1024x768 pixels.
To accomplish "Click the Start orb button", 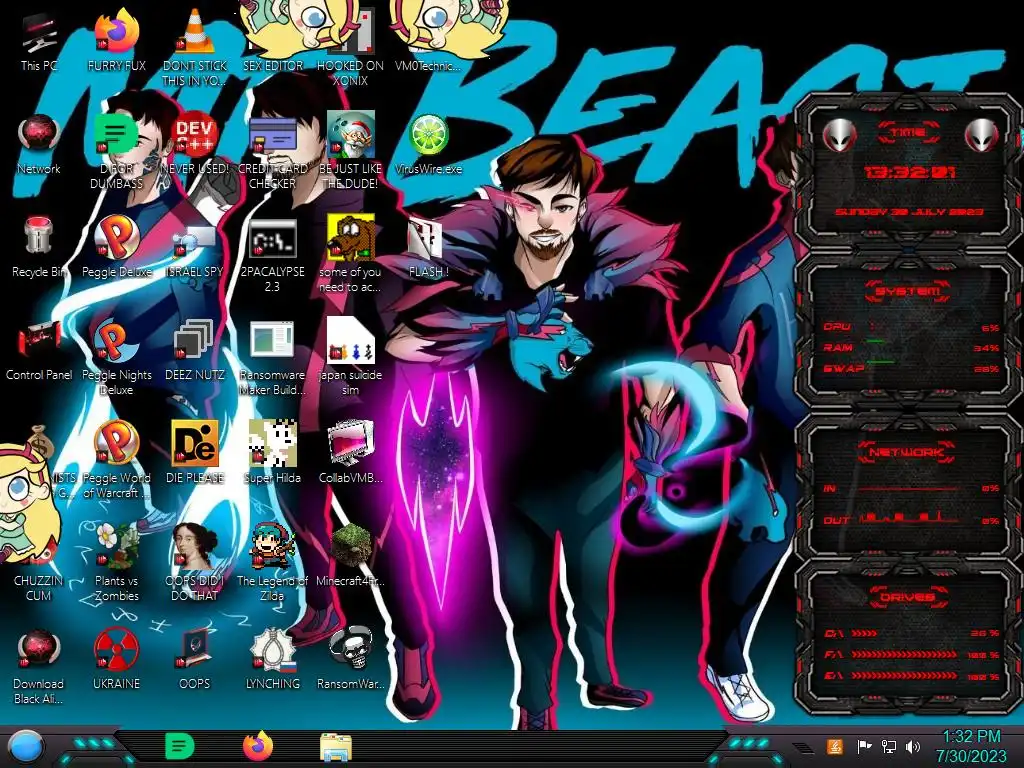I will (x=26, y=747).
